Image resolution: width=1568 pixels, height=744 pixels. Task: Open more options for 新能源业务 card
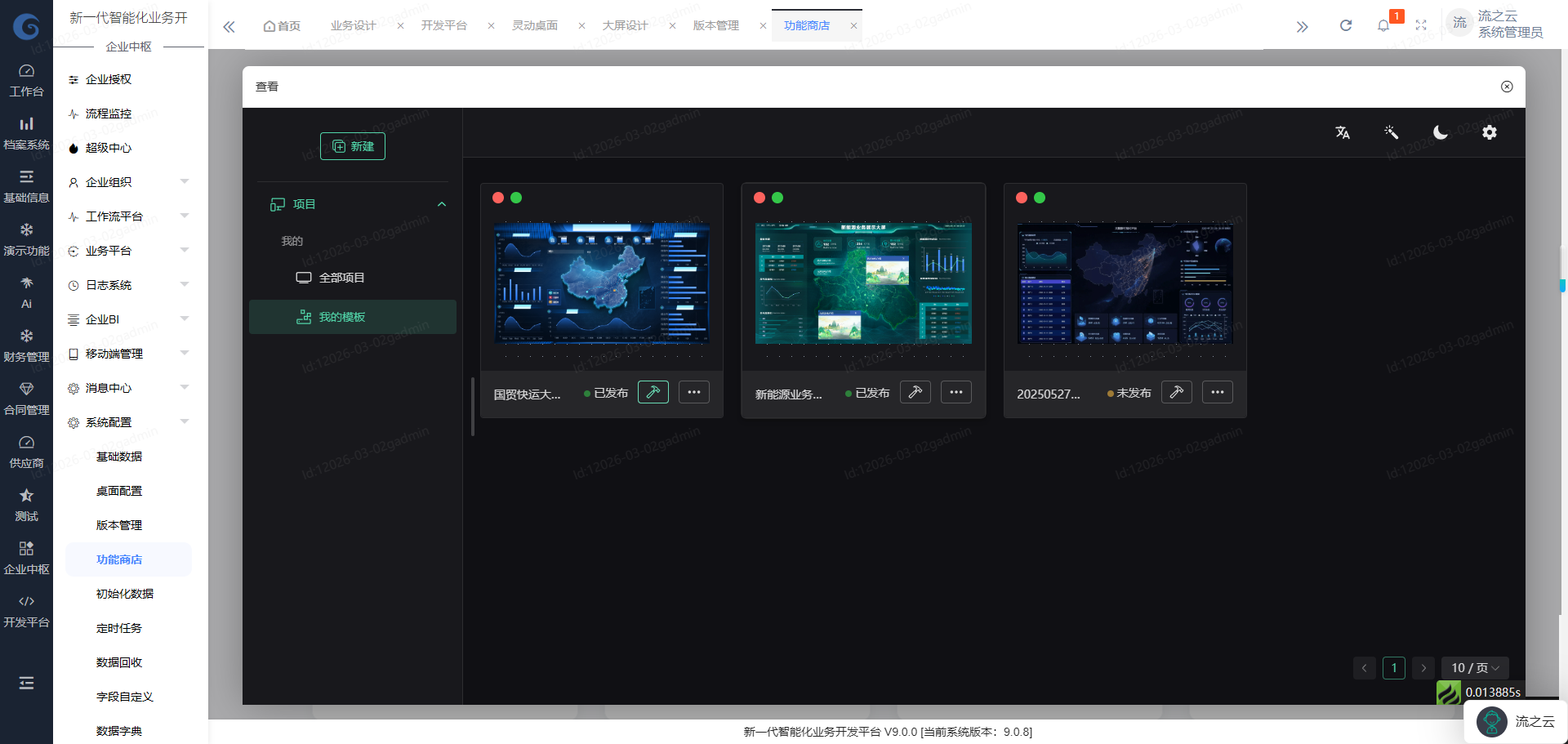point(955,392)
